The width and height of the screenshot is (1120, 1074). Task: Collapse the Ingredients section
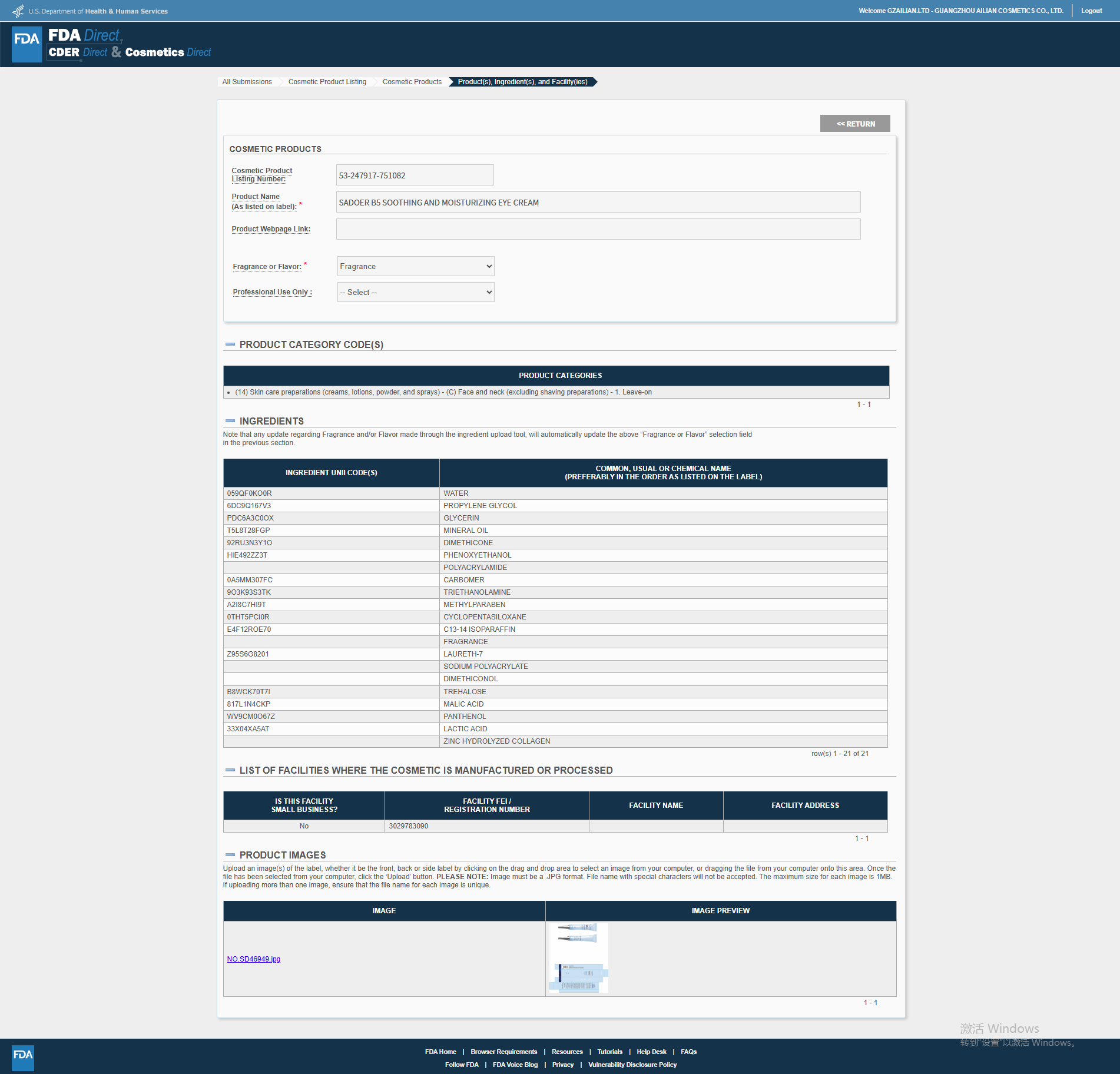[230, 421]
